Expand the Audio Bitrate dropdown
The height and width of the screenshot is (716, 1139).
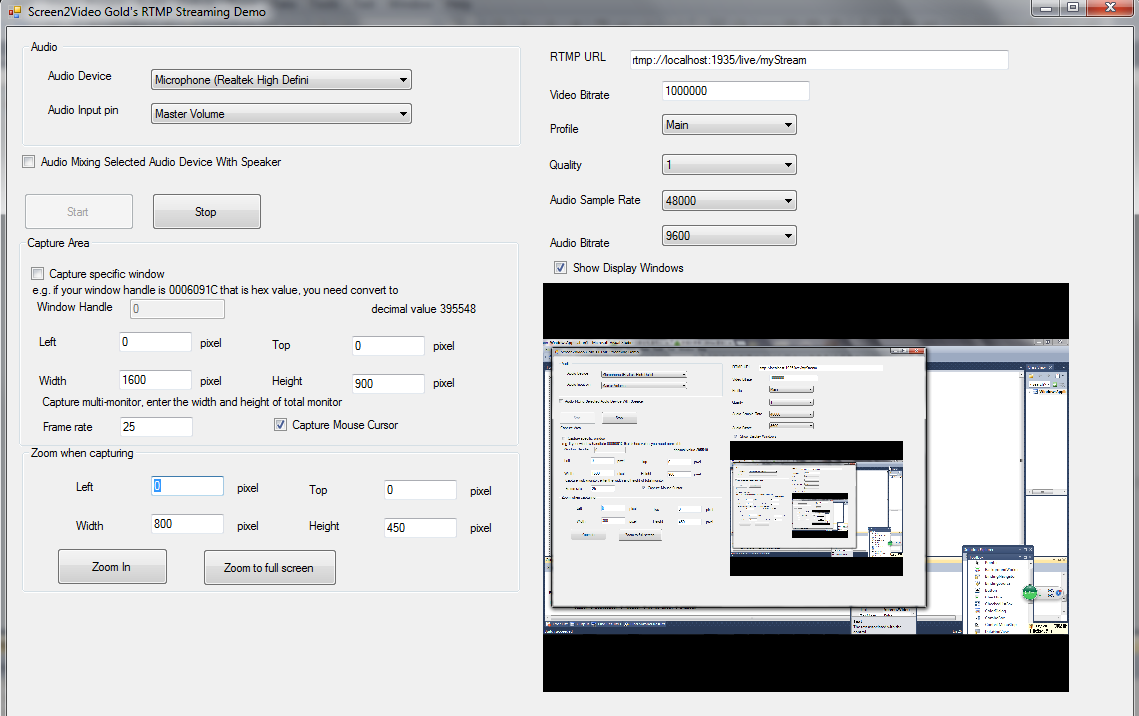pyautogui.click(x=729, y=236)
